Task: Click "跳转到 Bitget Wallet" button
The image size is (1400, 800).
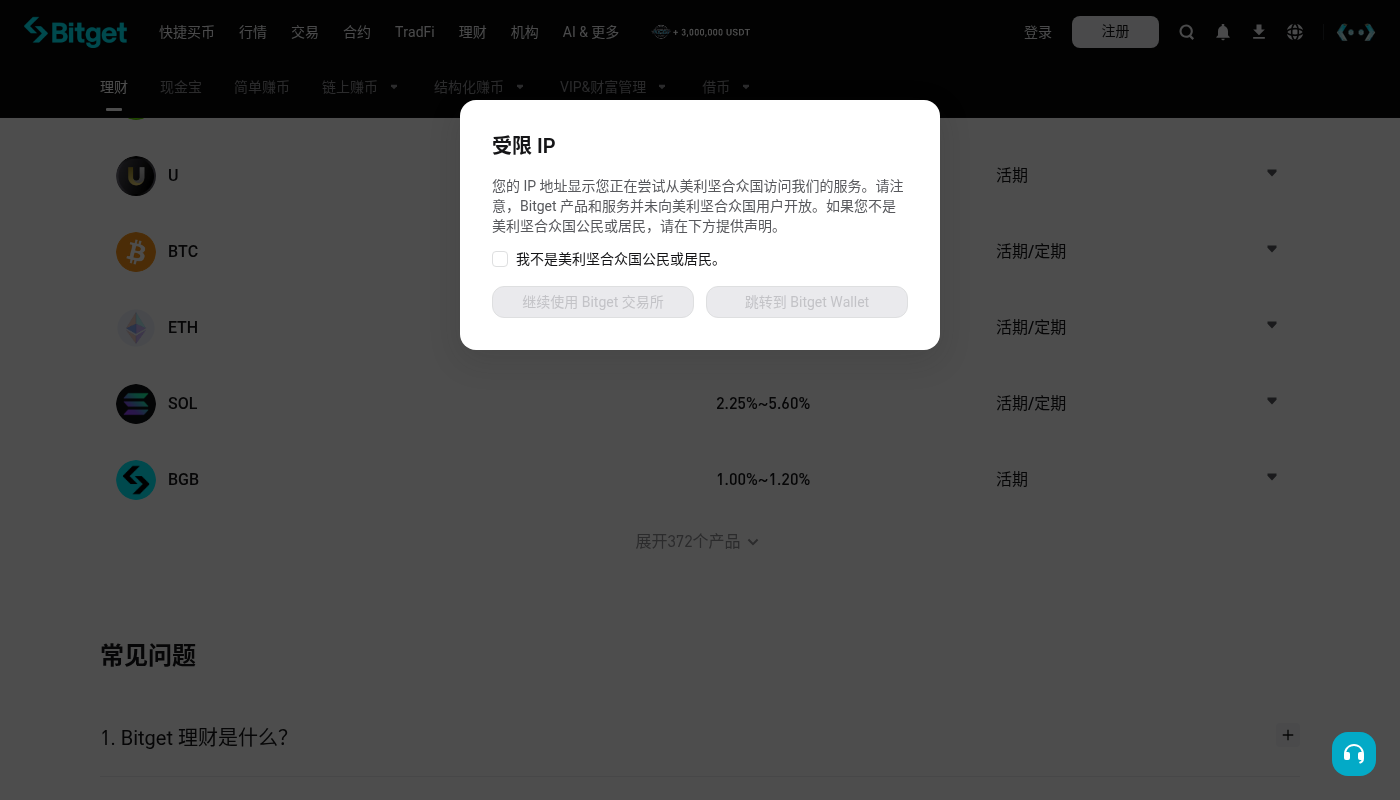Action: tap(807, 302)
